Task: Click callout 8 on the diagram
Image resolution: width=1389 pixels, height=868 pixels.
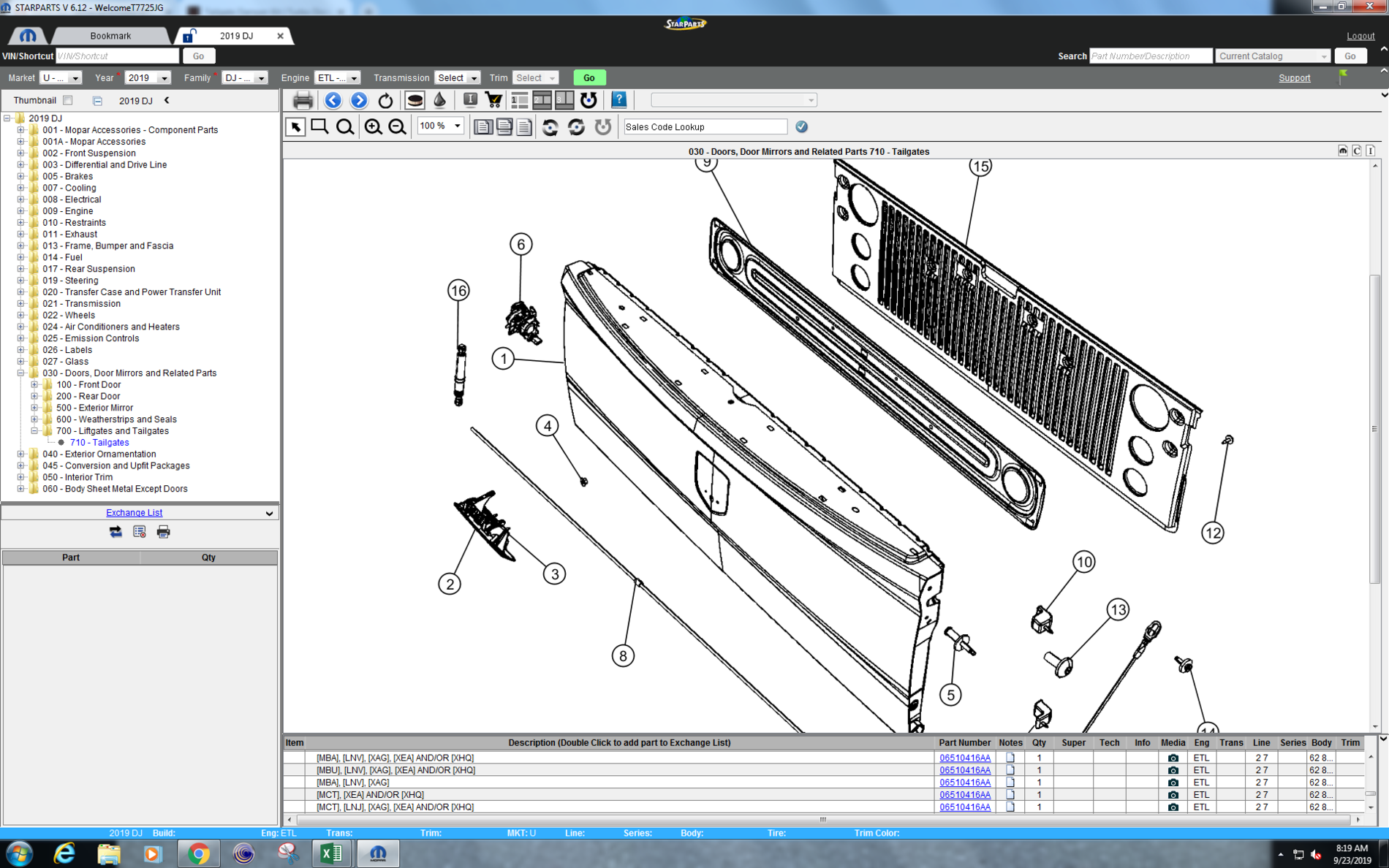Action: tap(623, 656)
